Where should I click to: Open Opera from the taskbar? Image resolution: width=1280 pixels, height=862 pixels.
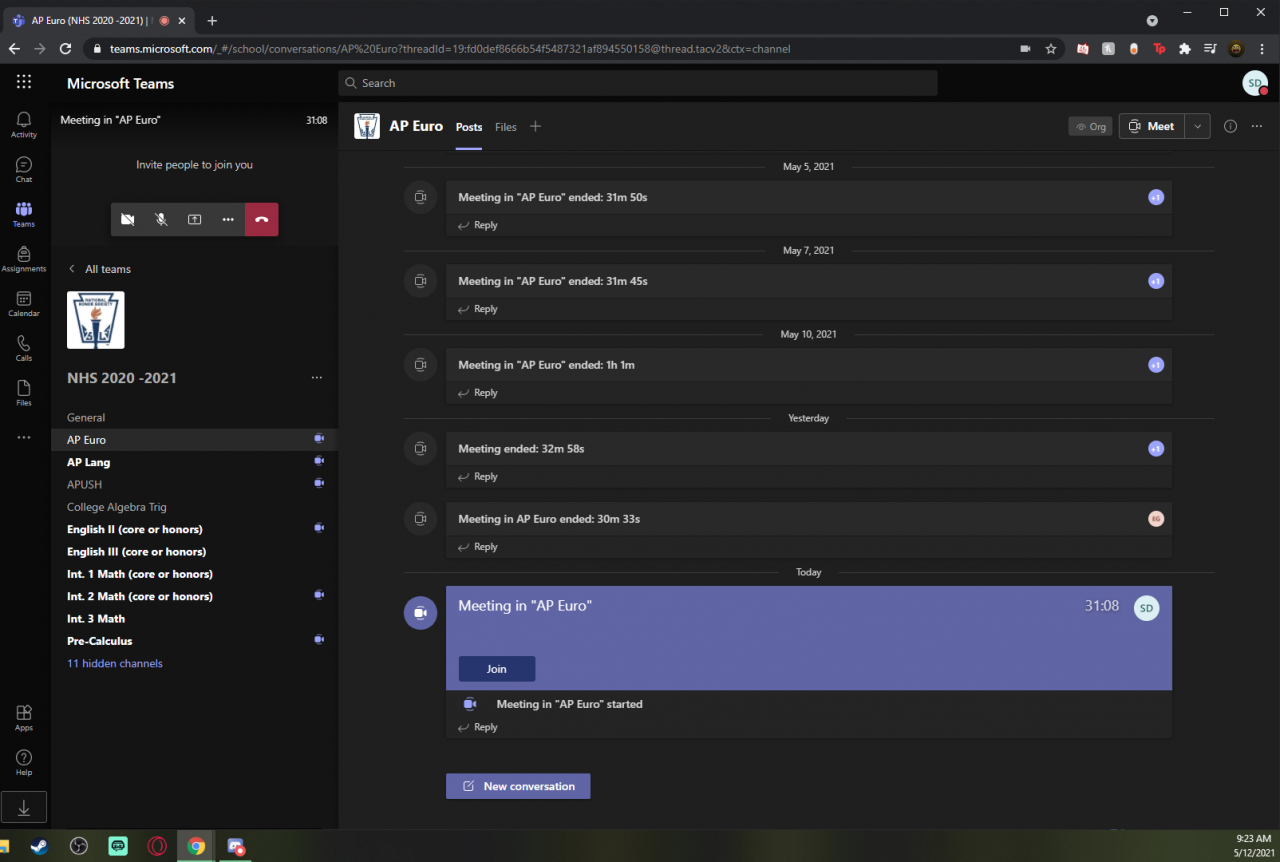(x=157, y=846)
